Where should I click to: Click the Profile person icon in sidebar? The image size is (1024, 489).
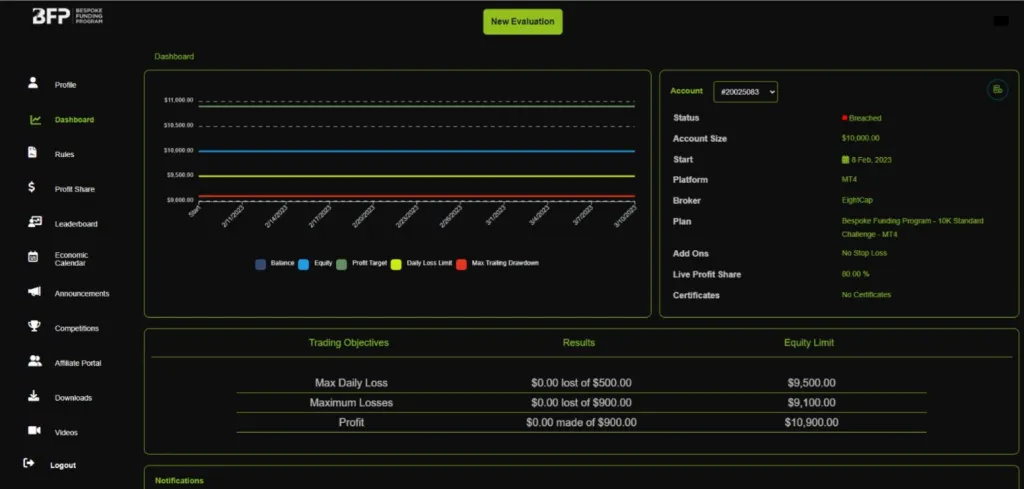tap(33, 84)
